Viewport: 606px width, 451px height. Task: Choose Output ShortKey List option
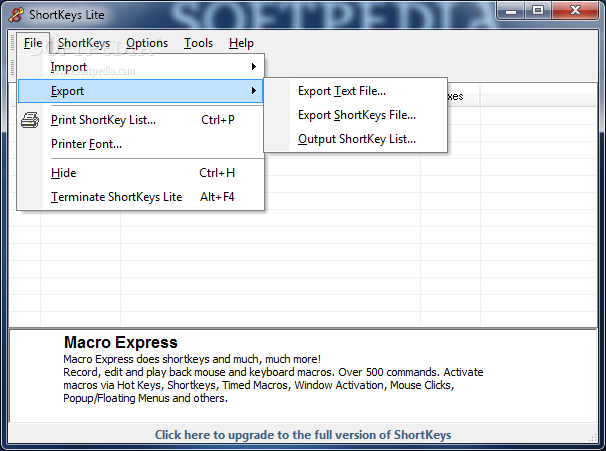[355, 139]
